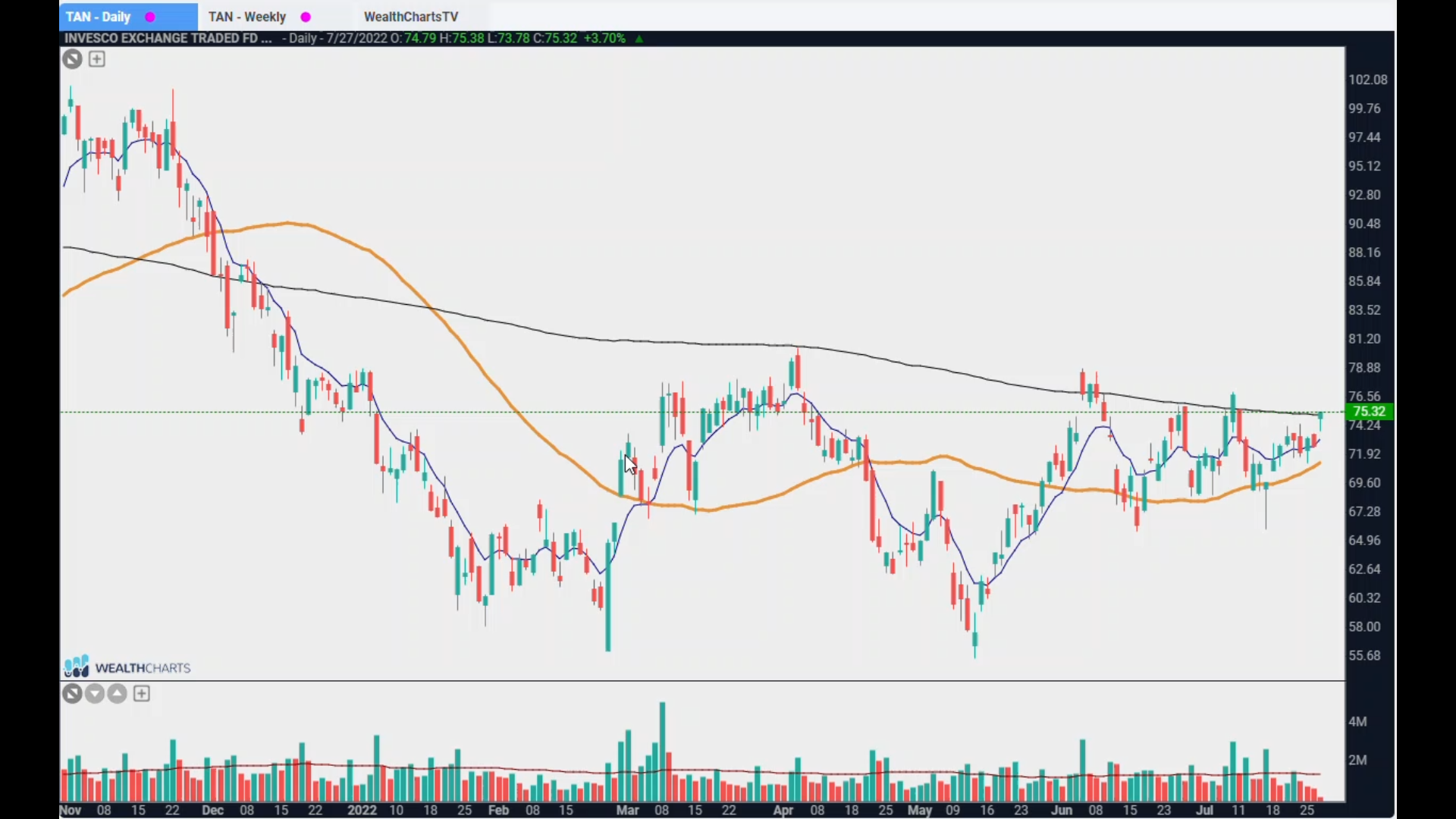Click the 102.08 price axis label
This screenshot has width=1456, height=819.
(1368, 80)
